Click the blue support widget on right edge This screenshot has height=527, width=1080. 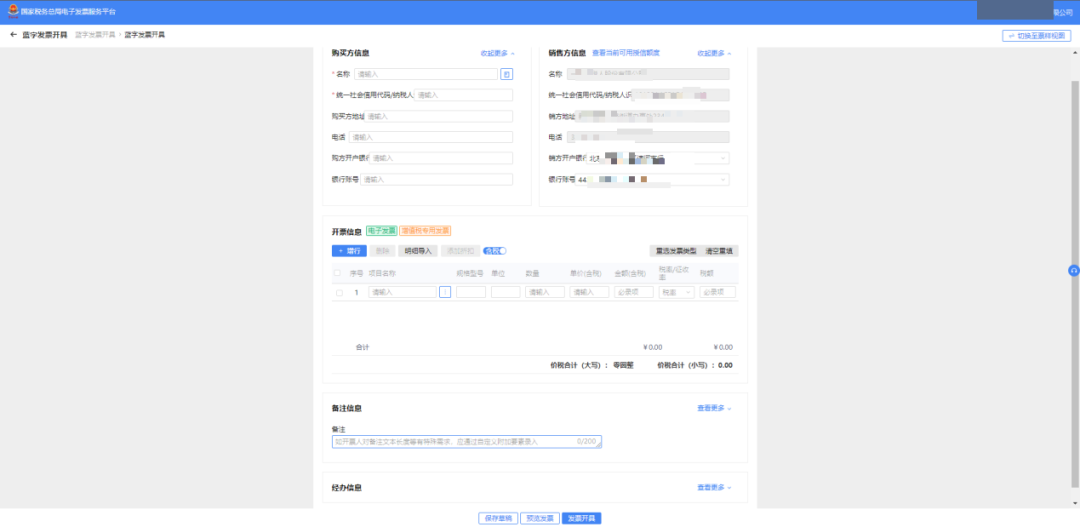(x=1073, y=270)
